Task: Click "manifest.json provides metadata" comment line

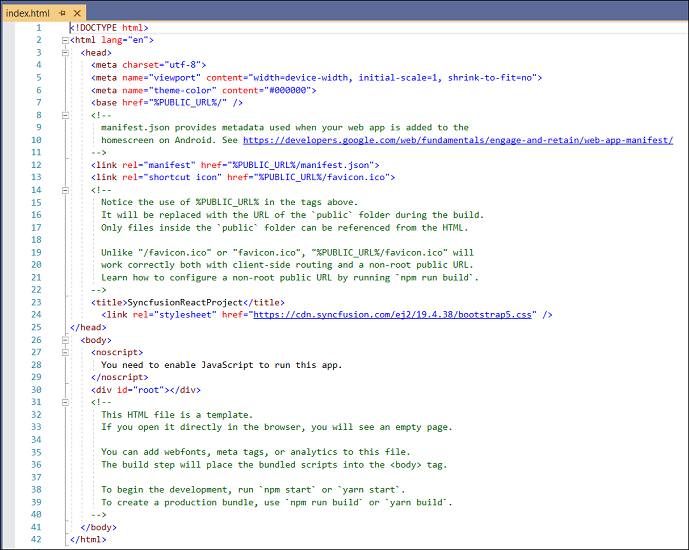Action: 285,128
